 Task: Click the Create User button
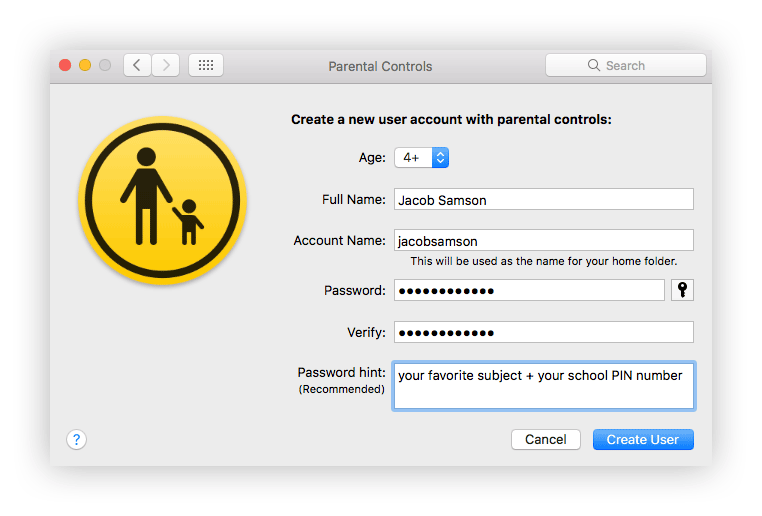coord(643,439)
